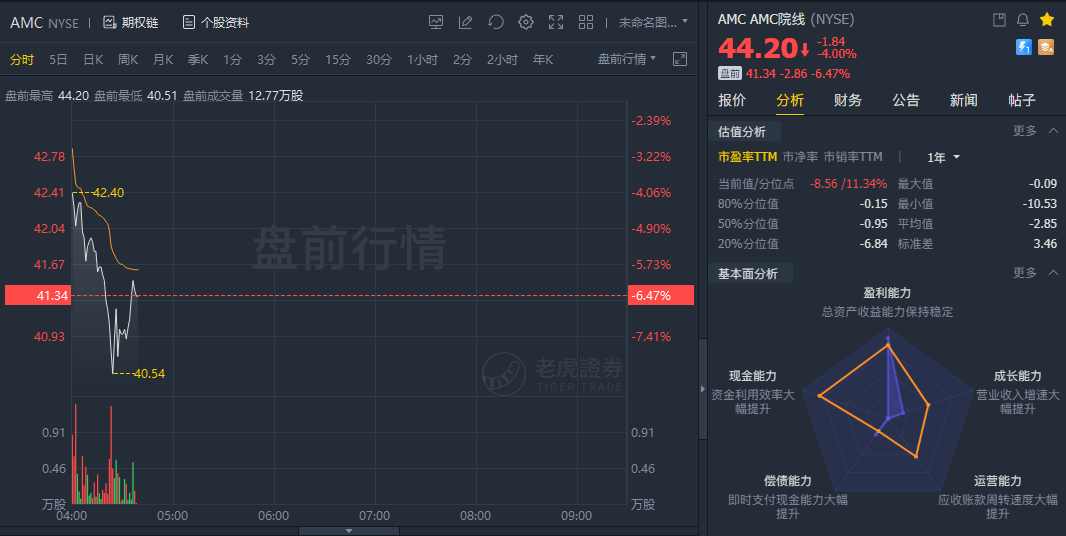Image resolution: width=1066 pixels, height=536 pixels.
Task: Switch to the 月K chart
Action: tap(163, 60)
